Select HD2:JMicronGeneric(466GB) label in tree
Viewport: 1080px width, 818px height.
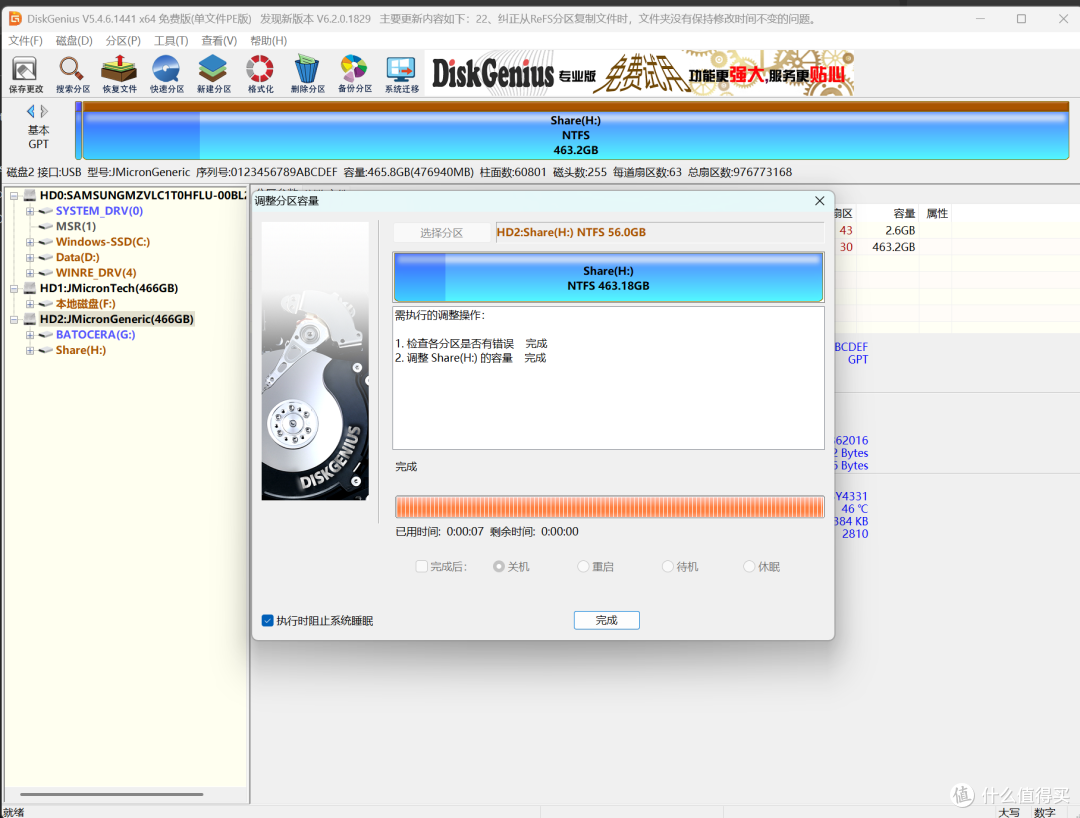pyautogui.click(x=116, y=319)
